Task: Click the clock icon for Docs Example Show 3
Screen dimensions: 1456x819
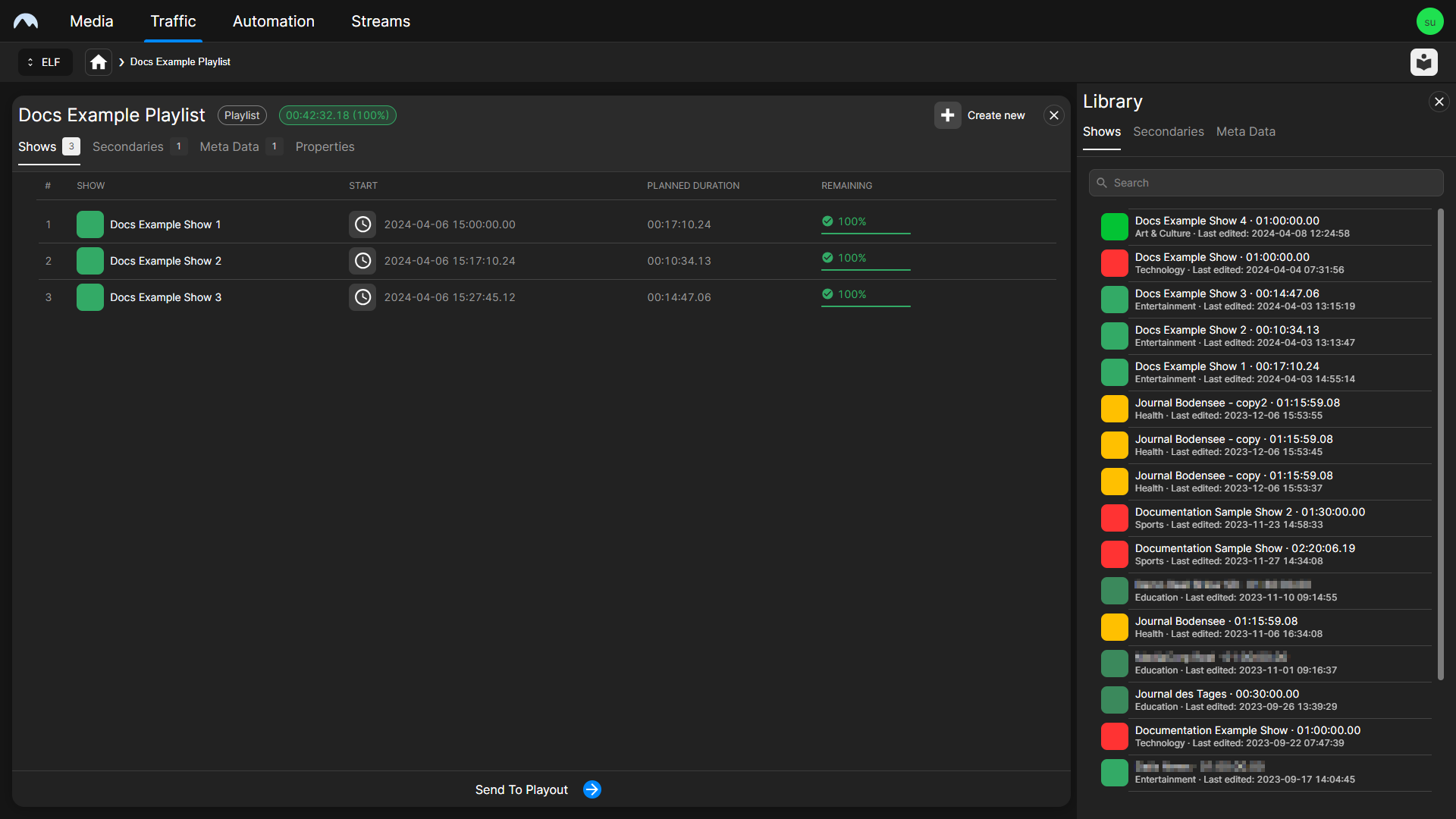Action: pyautogui.click(x=362, y=297)
